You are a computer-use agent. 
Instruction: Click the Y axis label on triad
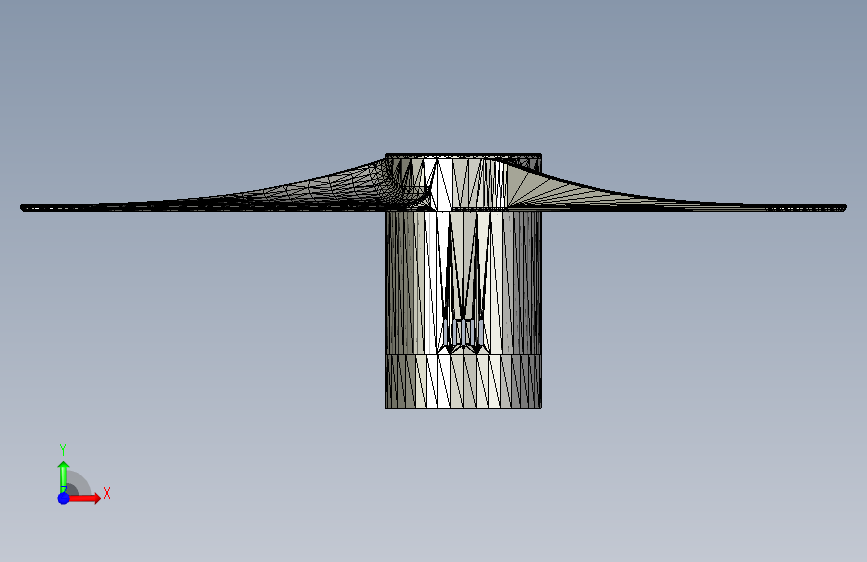point(63,450)
